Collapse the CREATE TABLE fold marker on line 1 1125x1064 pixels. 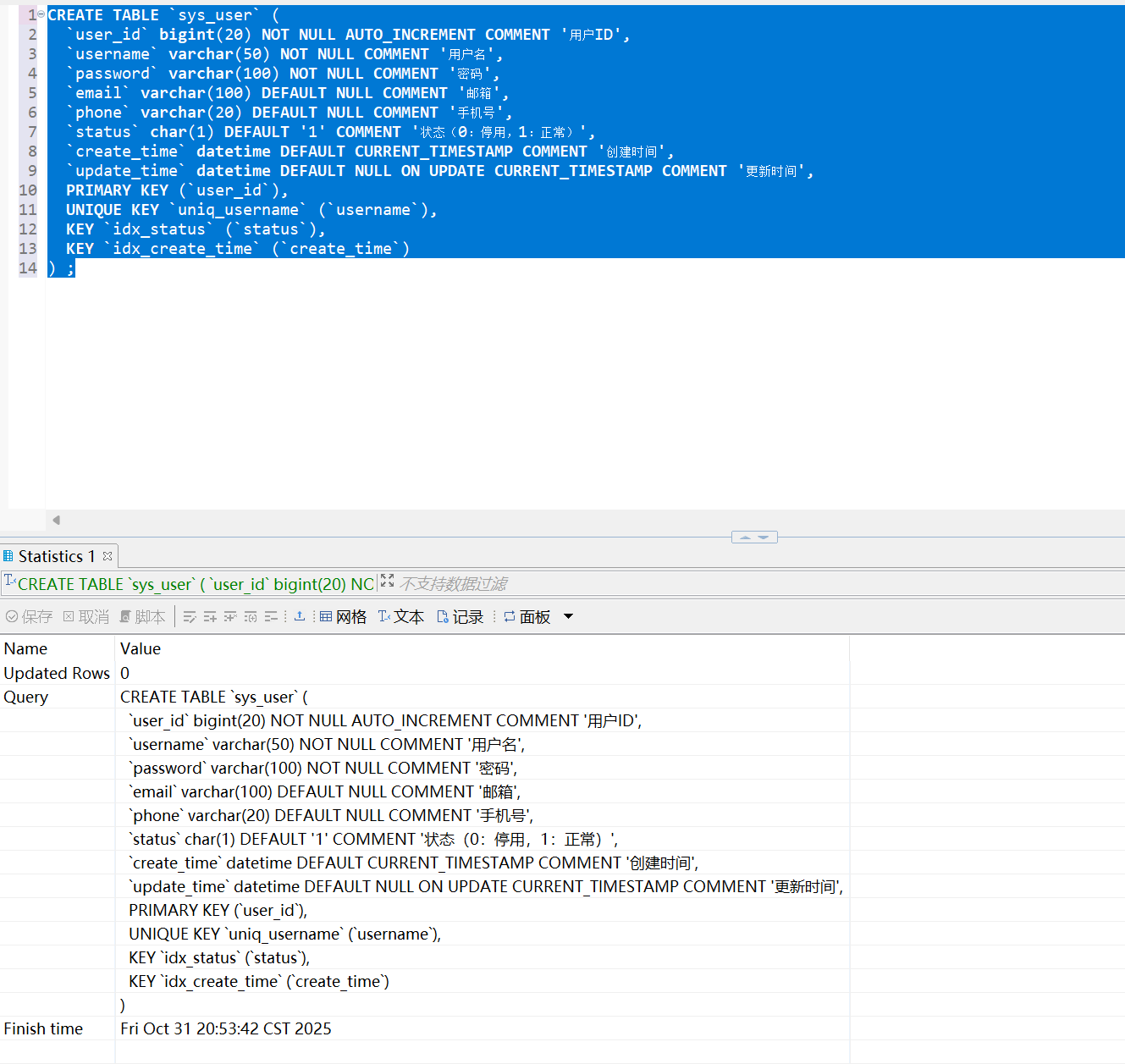[41, 14]
